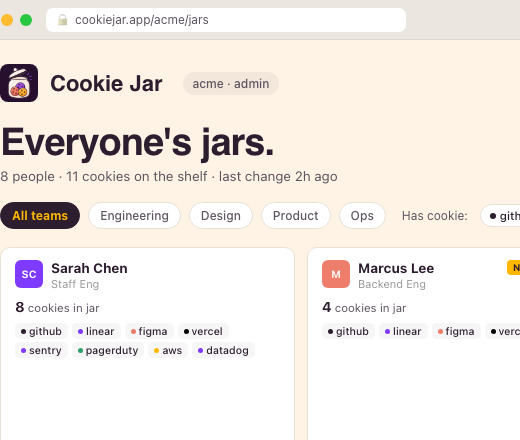Click the 'Everyone's jars.' heading
520x440 pixels.
pos(138,143)
